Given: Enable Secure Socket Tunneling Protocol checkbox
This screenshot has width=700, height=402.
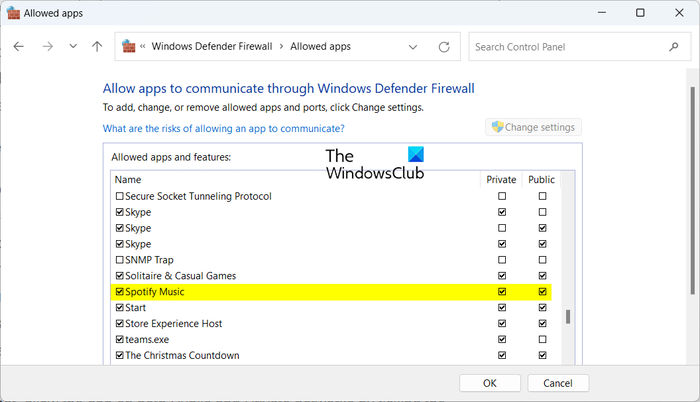Looking at the screenshot, I should coord(120,197).
